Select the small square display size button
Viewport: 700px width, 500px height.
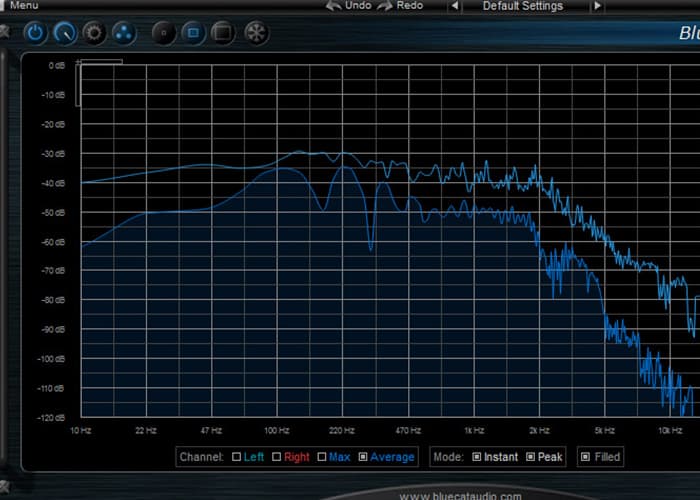[164, 33]
